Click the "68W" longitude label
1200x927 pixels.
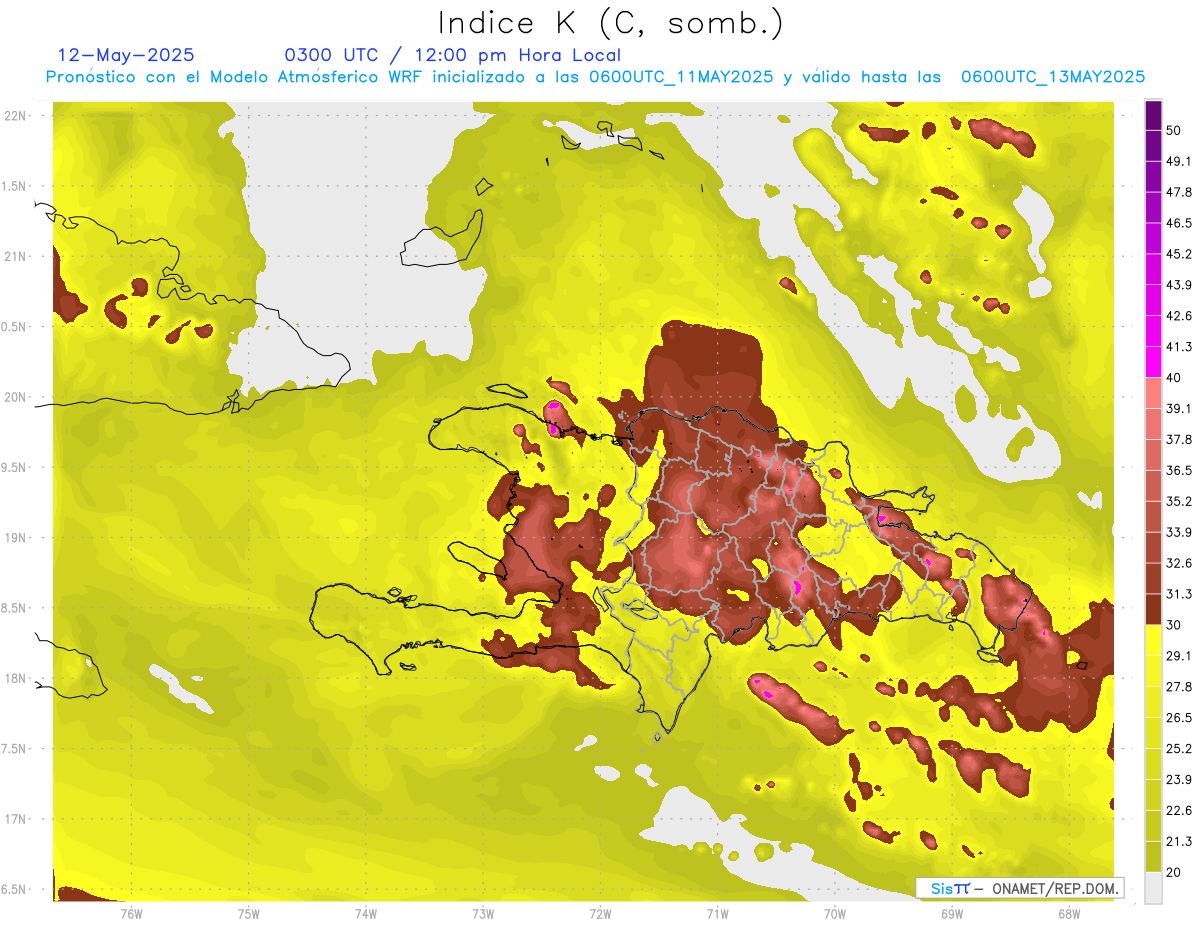pos(1069,913)
